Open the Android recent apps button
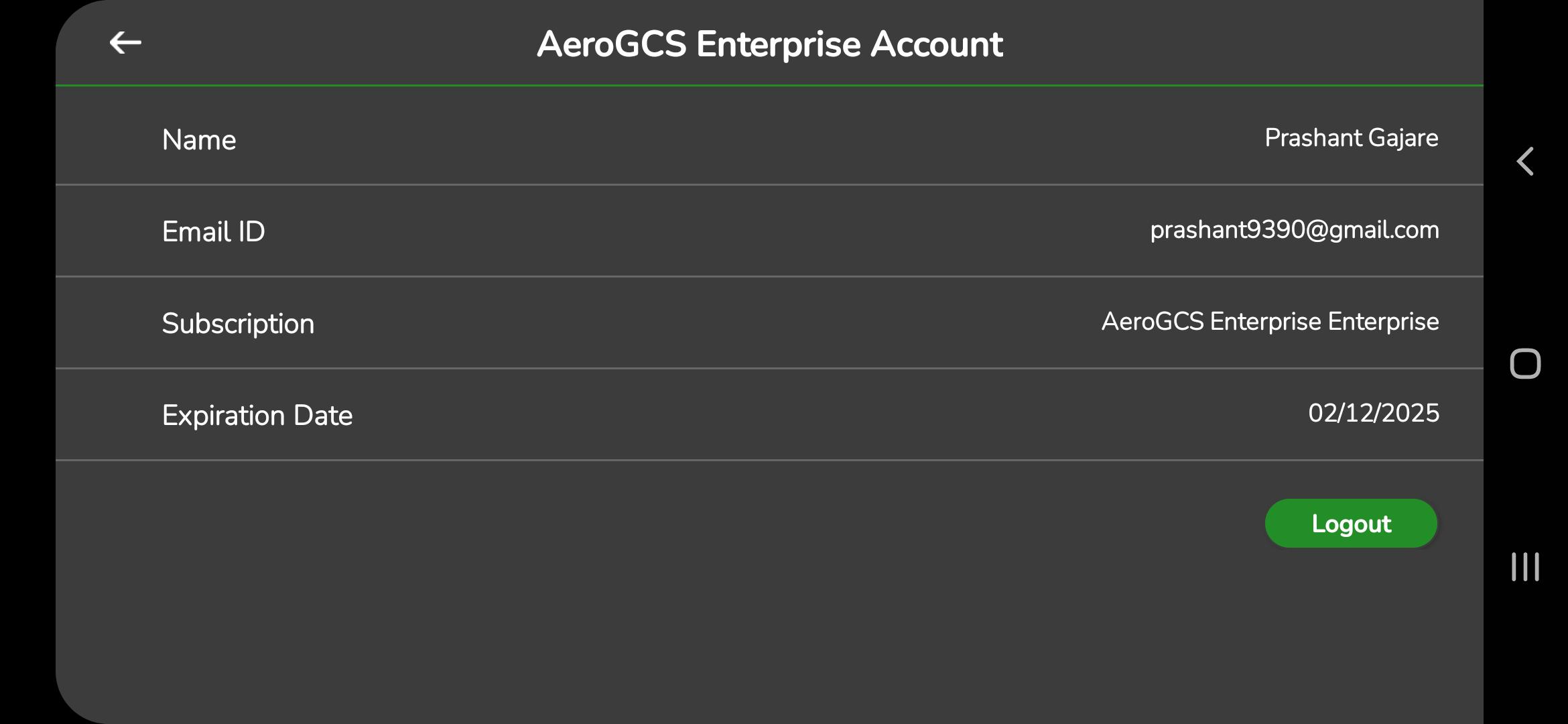This screenshot has height=724, width=1568. tap(1525, 566)
